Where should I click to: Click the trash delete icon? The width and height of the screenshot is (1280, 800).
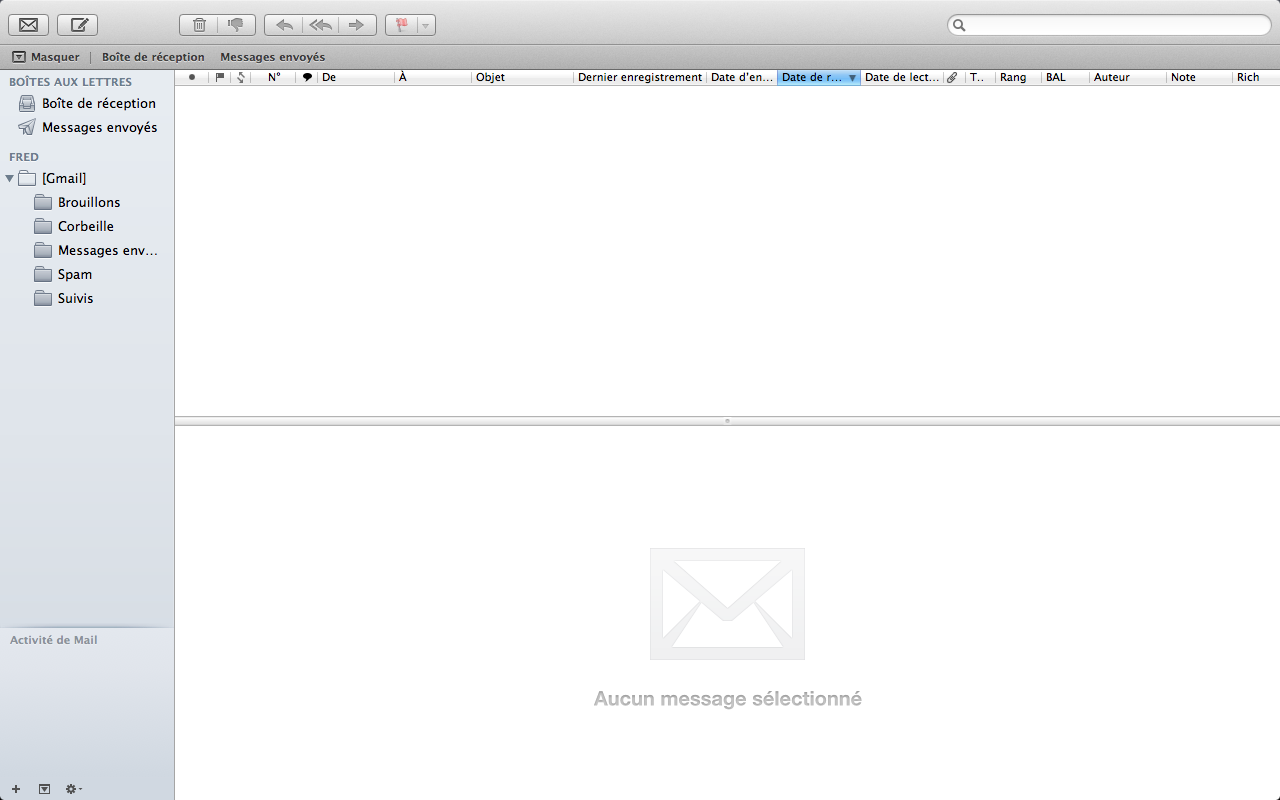point(199,25)
